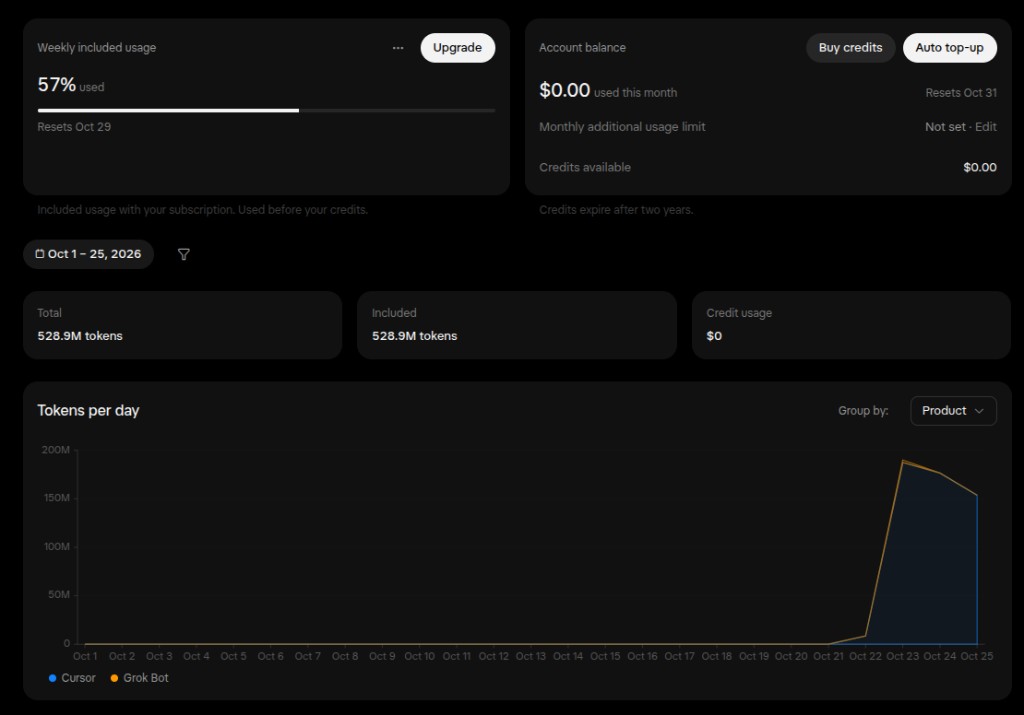1024x715 pixels.
Task: Click the Upgrade button
Action: click(457, 48)
